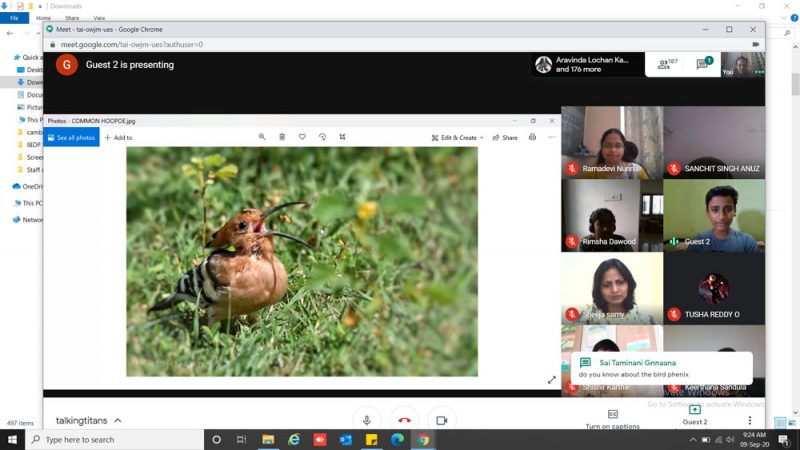Toggle the camera in the Meet call
The height and width of the screenshot is (450, 800).
[442, 420]
